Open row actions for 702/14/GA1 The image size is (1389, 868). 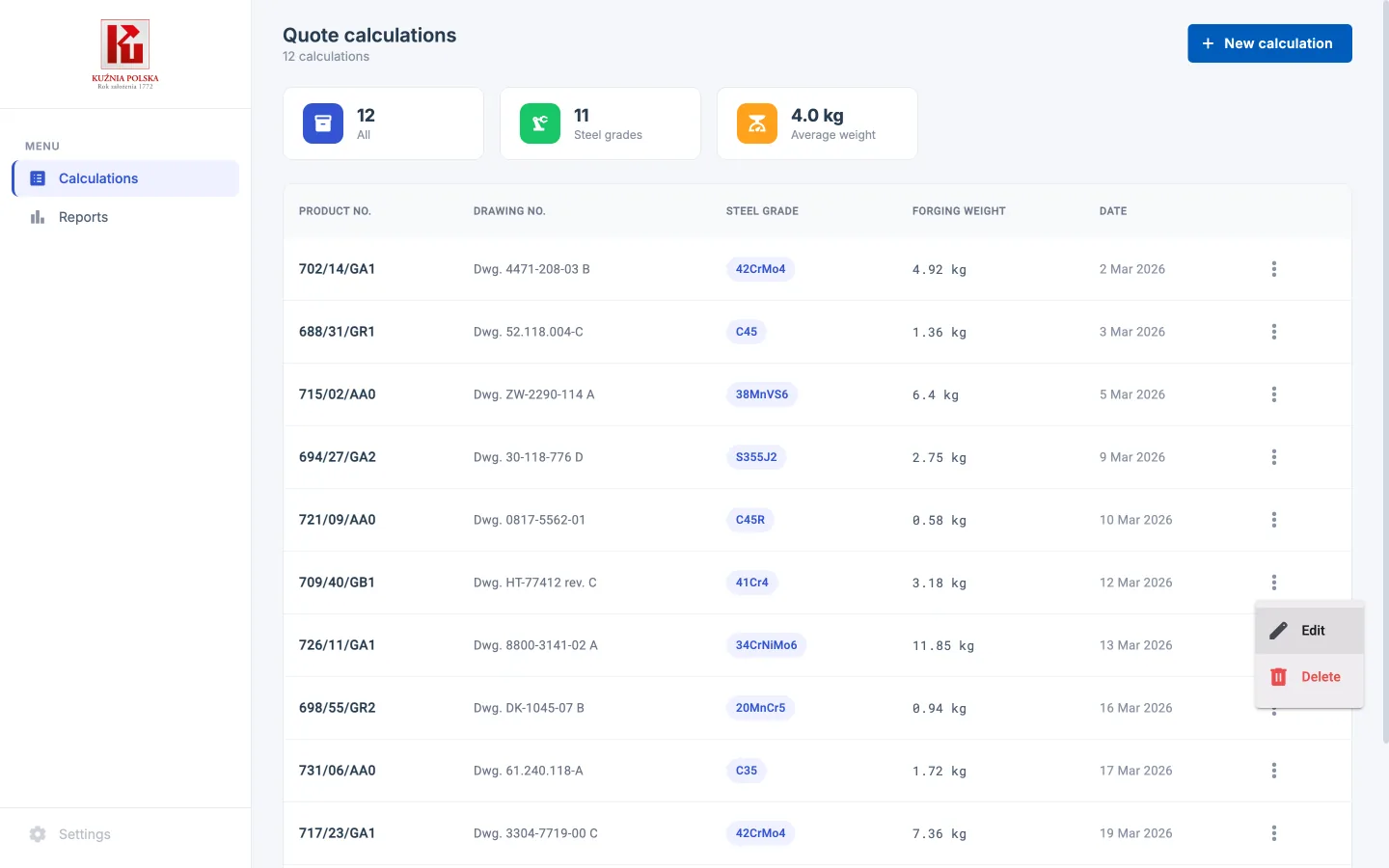click(x=1274, y=269)
